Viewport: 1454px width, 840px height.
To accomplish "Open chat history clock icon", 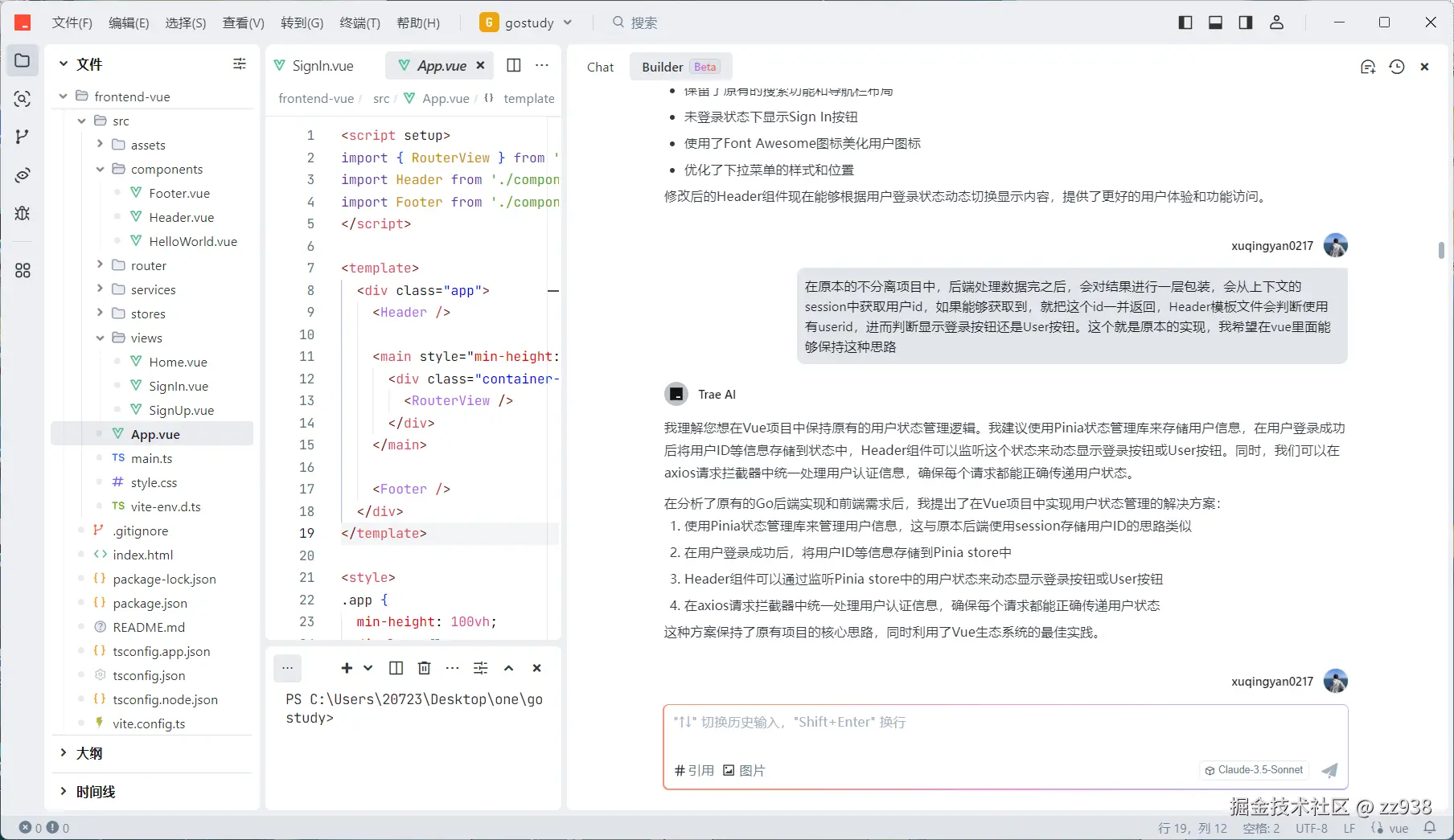I will point(1397,67).
